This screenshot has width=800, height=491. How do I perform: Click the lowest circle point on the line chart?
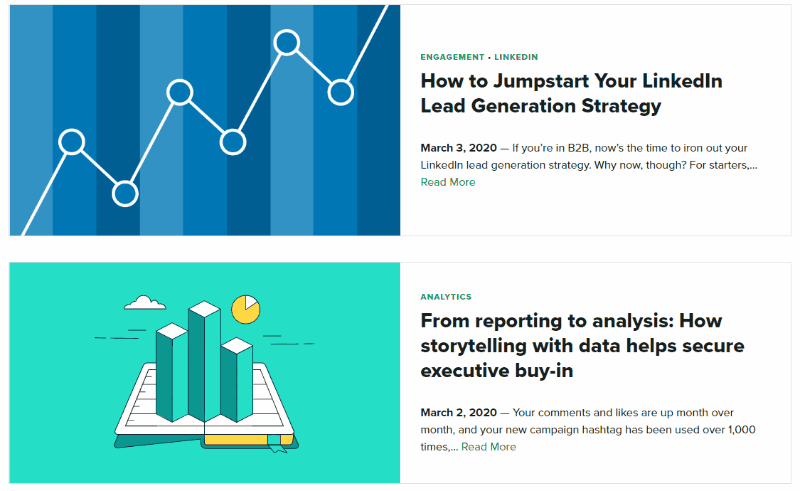pyautogui.click(x=125, y=193)
